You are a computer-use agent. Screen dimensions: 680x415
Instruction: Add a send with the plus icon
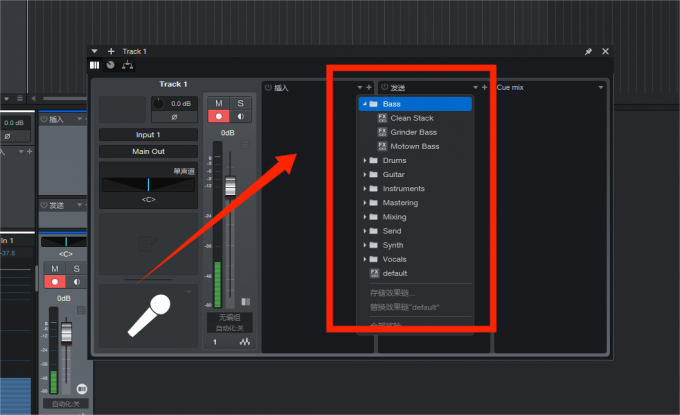click(x=484, y=87)
